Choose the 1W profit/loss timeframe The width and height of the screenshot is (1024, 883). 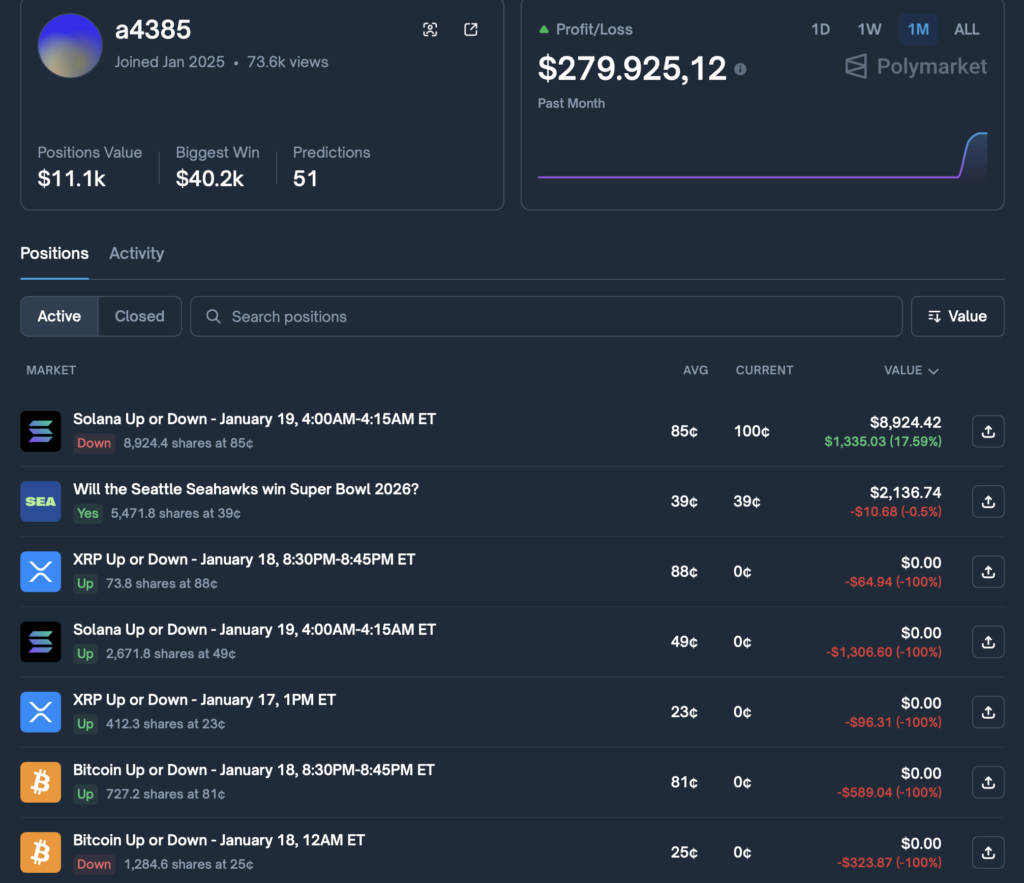[869, 29]
